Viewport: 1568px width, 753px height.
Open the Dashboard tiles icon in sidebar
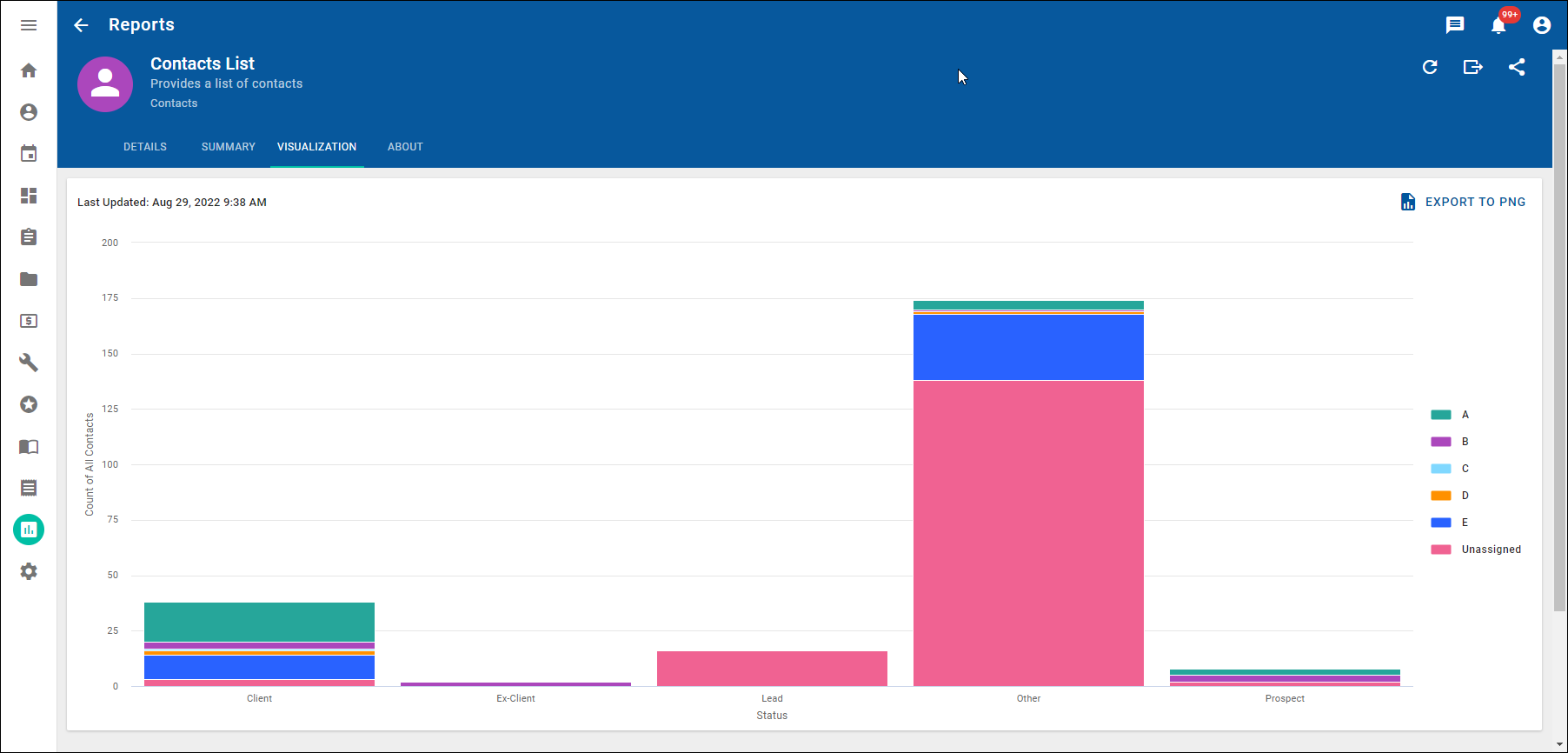pyautogui.click(x=29, y=196)
